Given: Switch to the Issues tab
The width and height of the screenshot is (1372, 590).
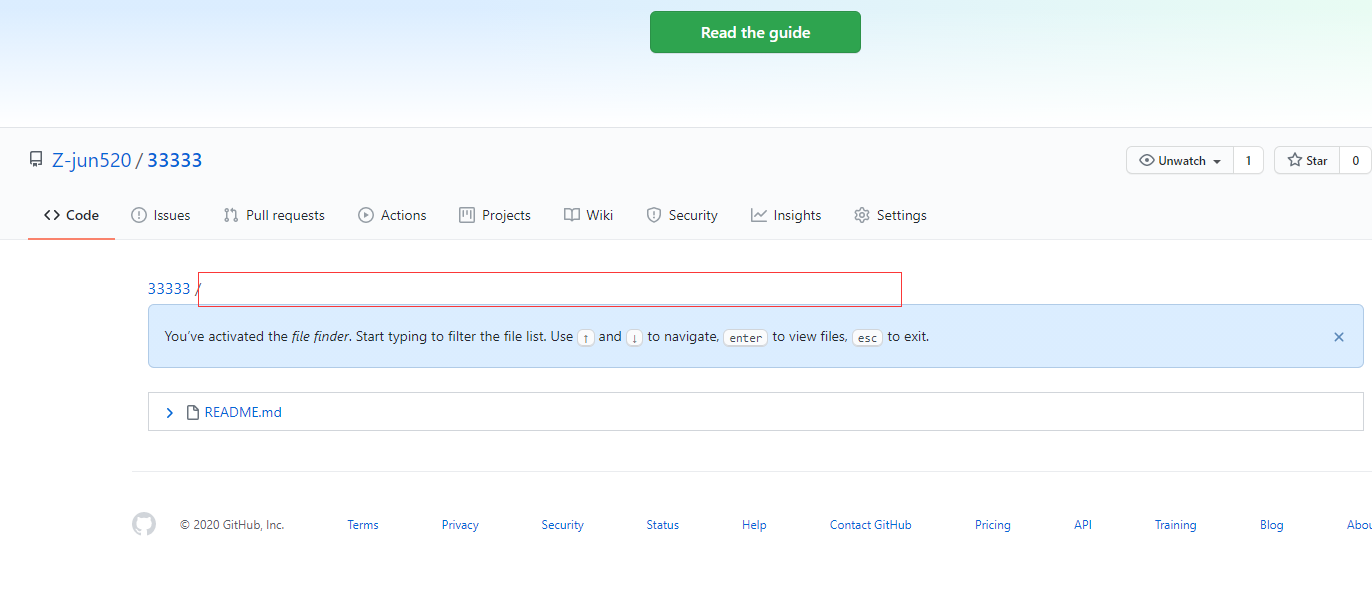Looking at the screenshot, I should coord(161,215).
